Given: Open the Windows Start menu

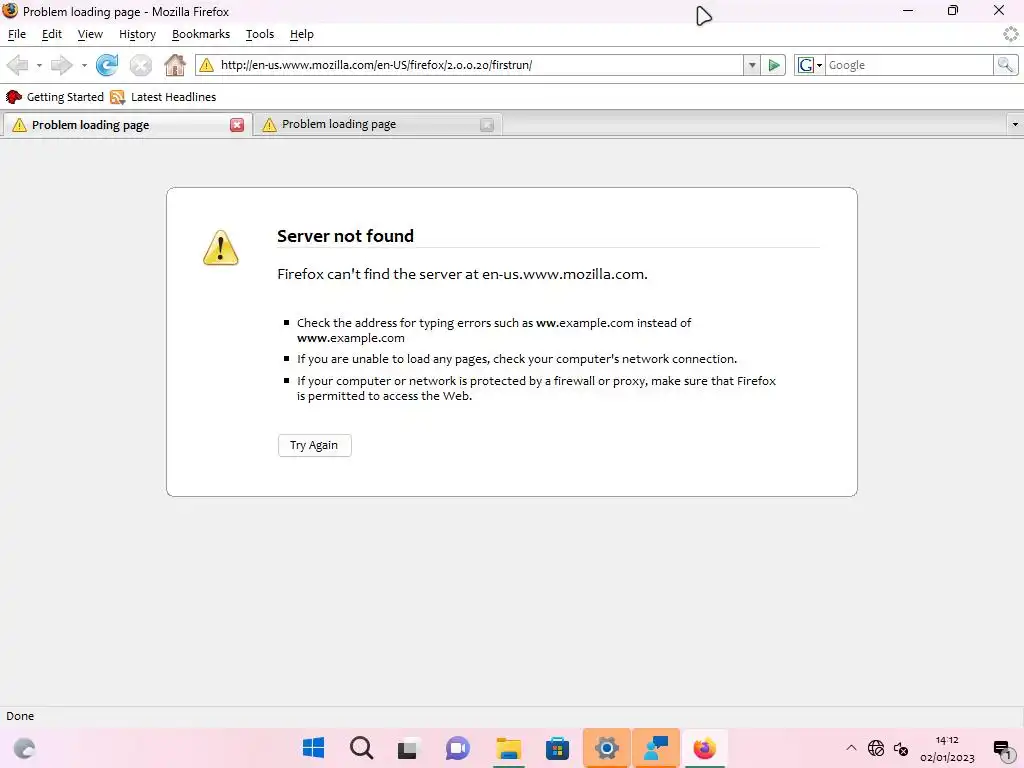Looking at the screenshot, I should point(313,748).
